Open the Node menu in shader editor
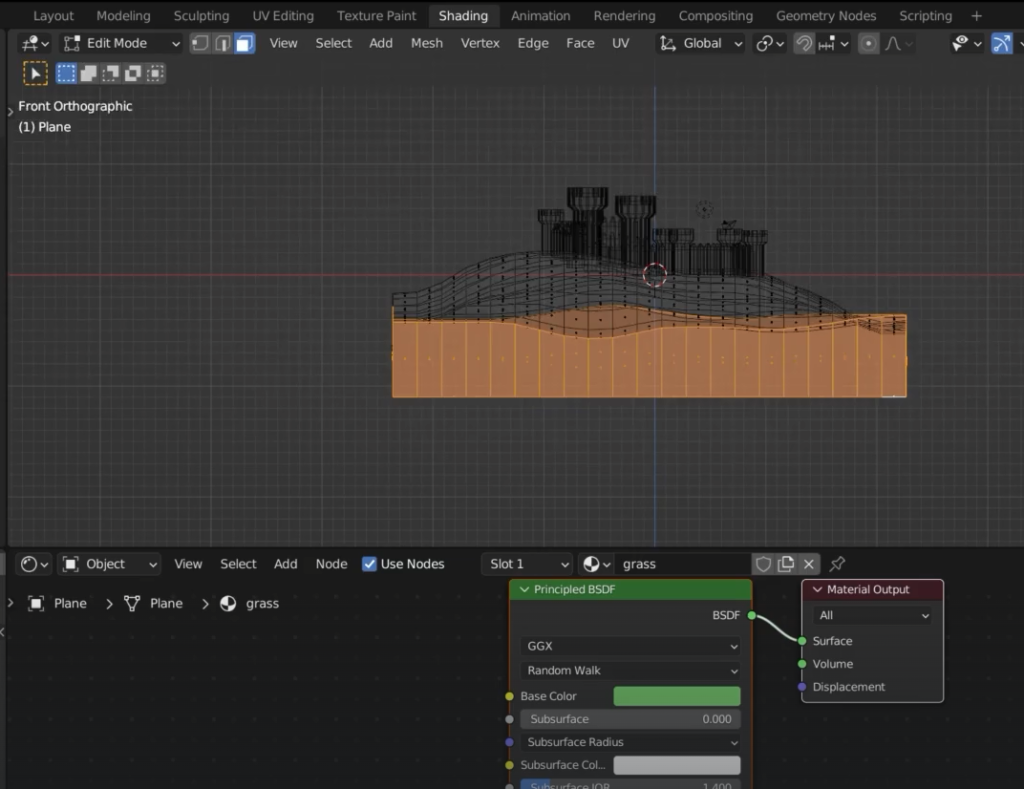This screenshot has width=1024, height=789. coord(331,564)
